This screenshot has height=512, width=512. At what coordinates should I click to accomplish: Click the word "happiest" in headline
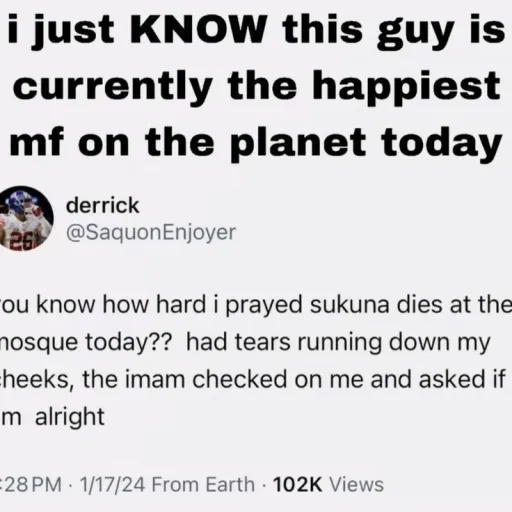406,85
